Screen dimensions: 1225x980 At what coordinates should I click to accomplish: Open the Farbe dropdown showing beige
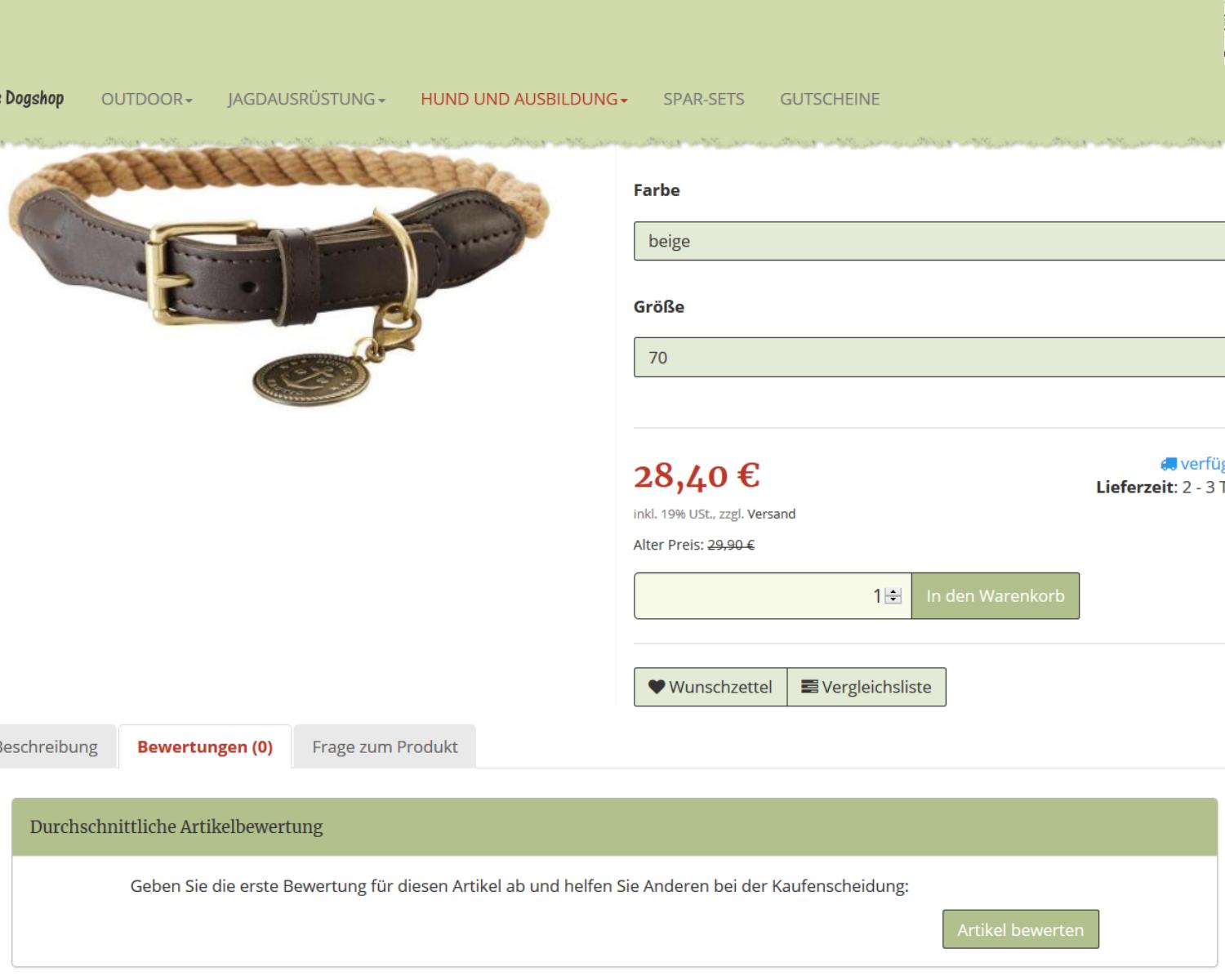(x=929, y=241)
